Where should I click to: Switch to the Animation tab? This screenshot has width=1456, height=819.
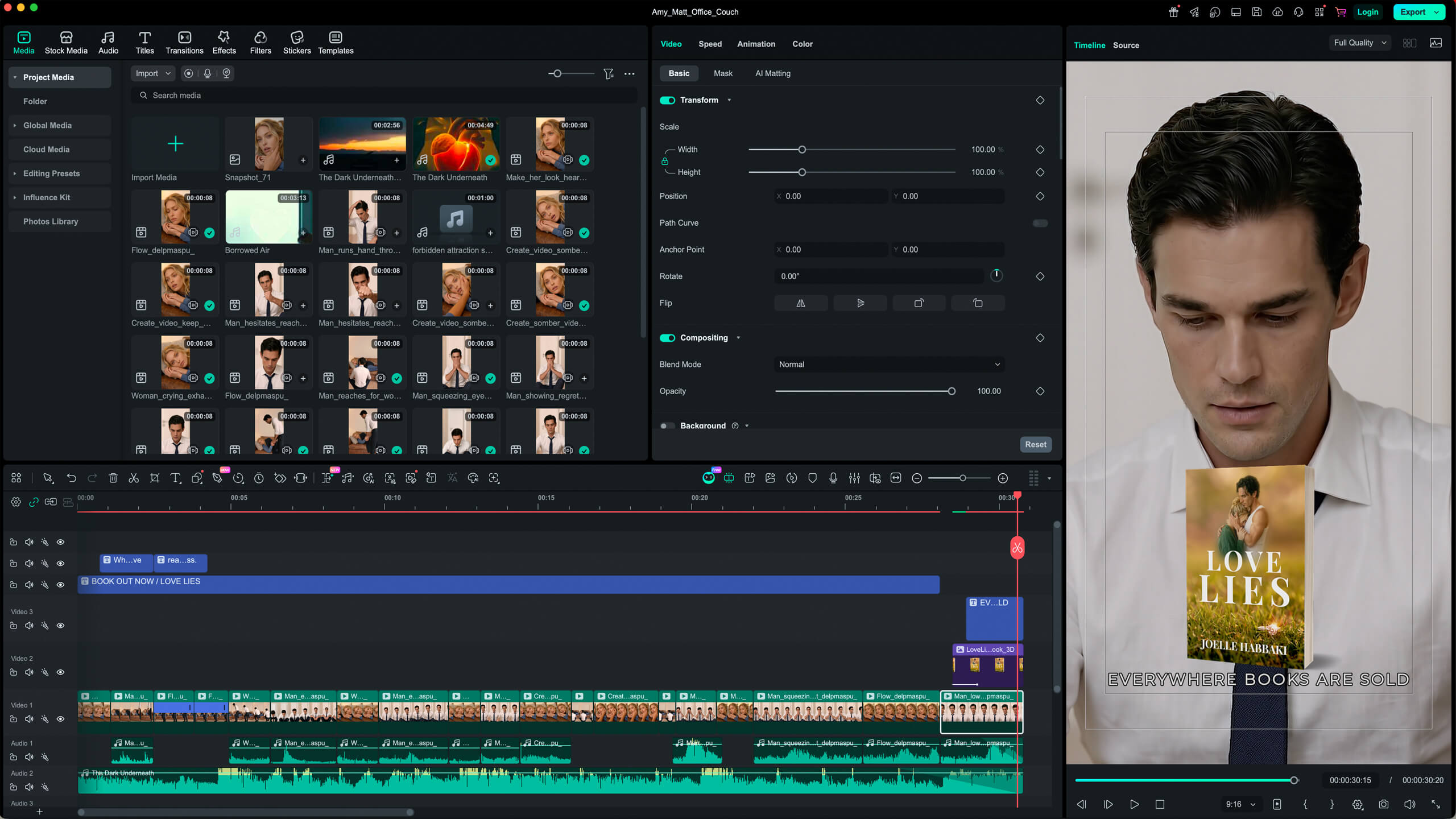(756, 44)
